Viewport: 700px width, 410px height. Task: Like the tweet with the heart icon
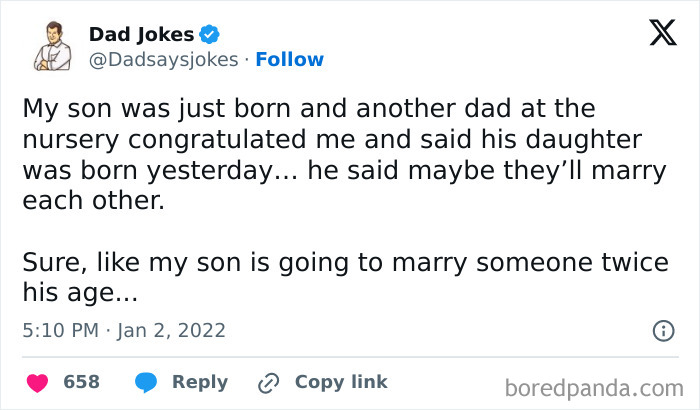[37, 382]
